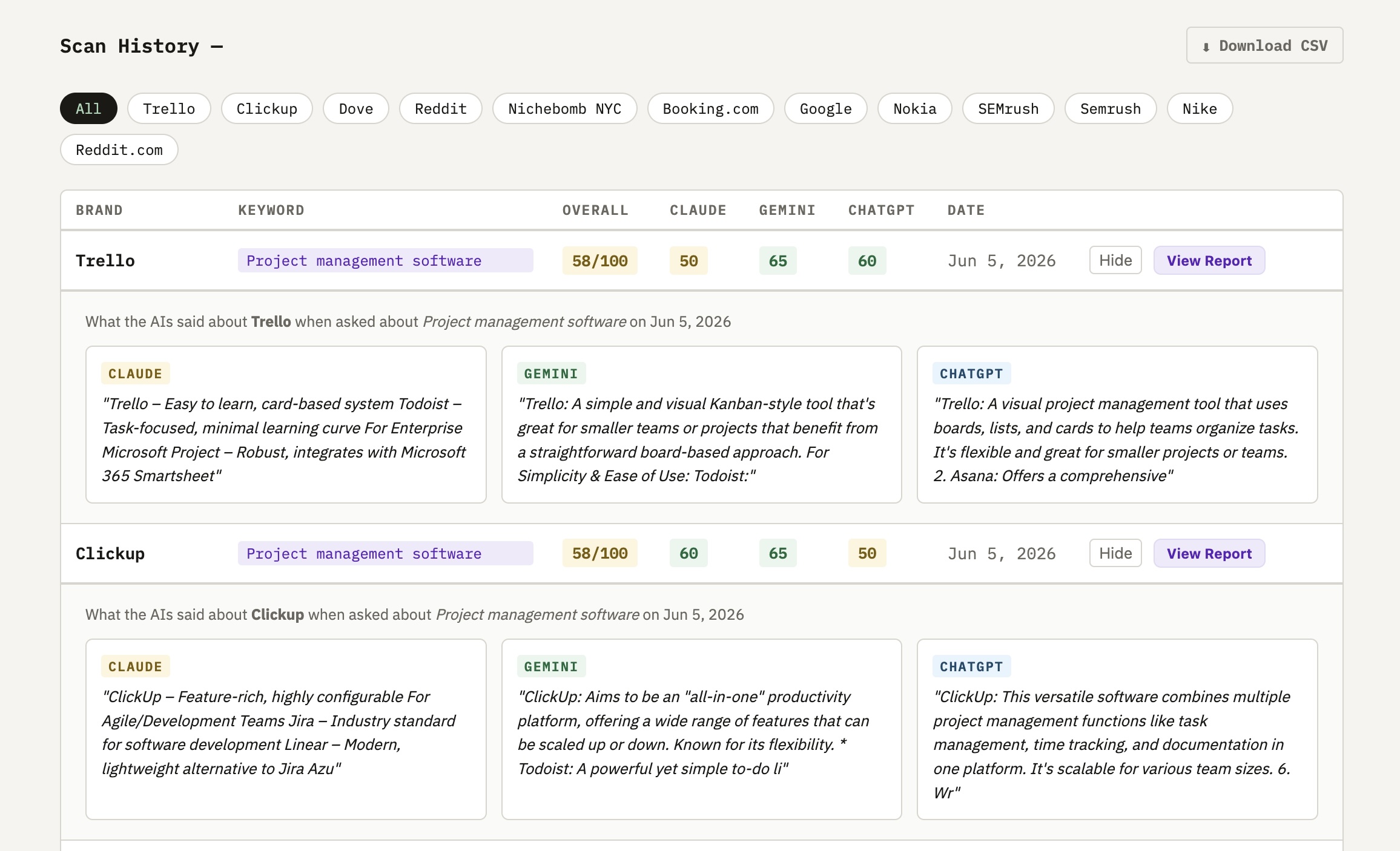Click Clickup's Gemini score 65

coord(778,554)
